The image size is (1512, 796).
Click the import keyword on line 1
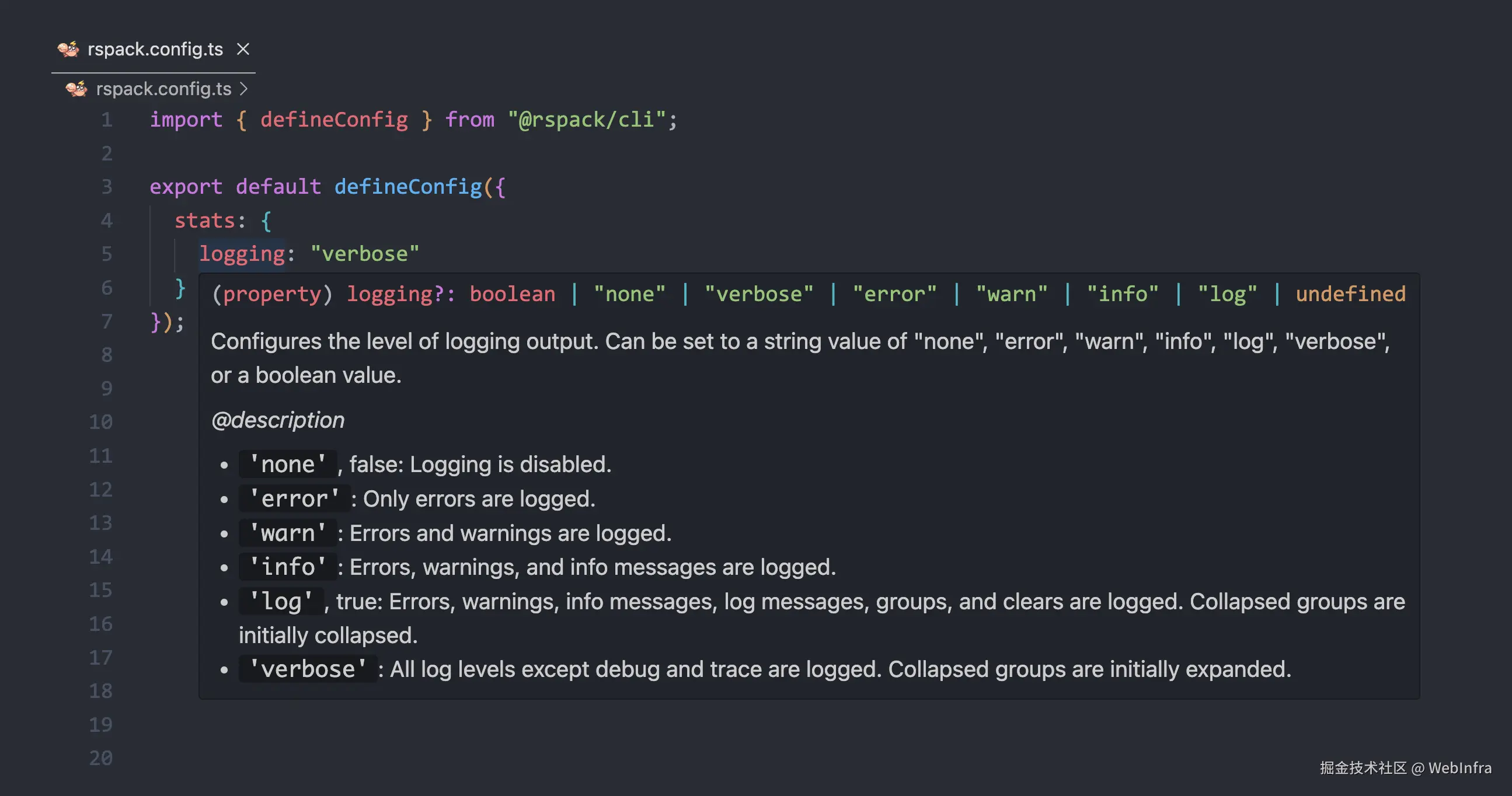[186, 120]
